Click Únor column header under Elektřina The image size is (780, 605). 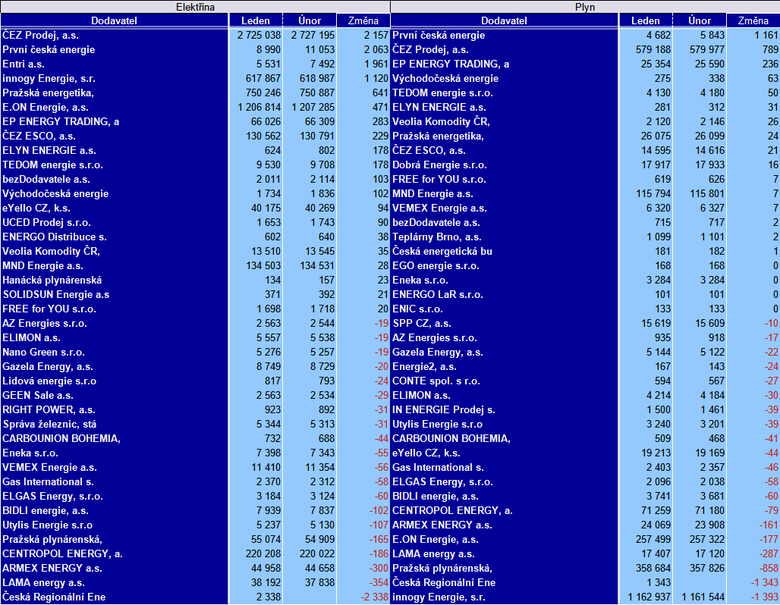309,20
